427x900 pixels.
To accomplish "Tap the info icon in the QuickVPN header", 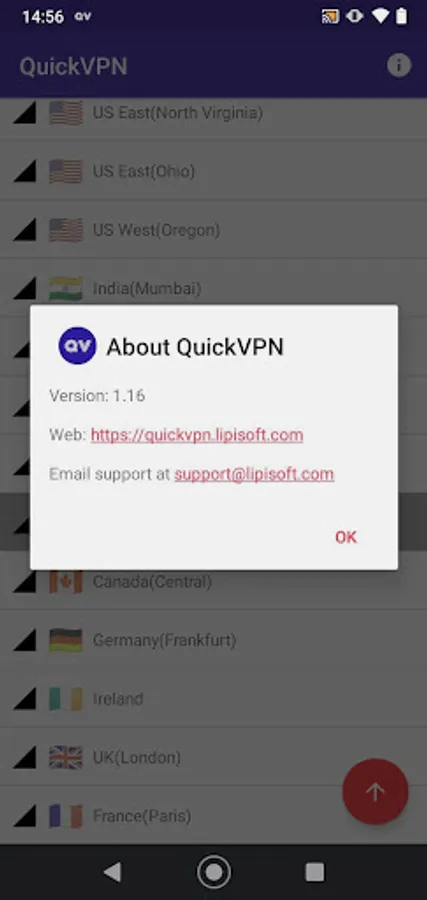I will [399, 65].
